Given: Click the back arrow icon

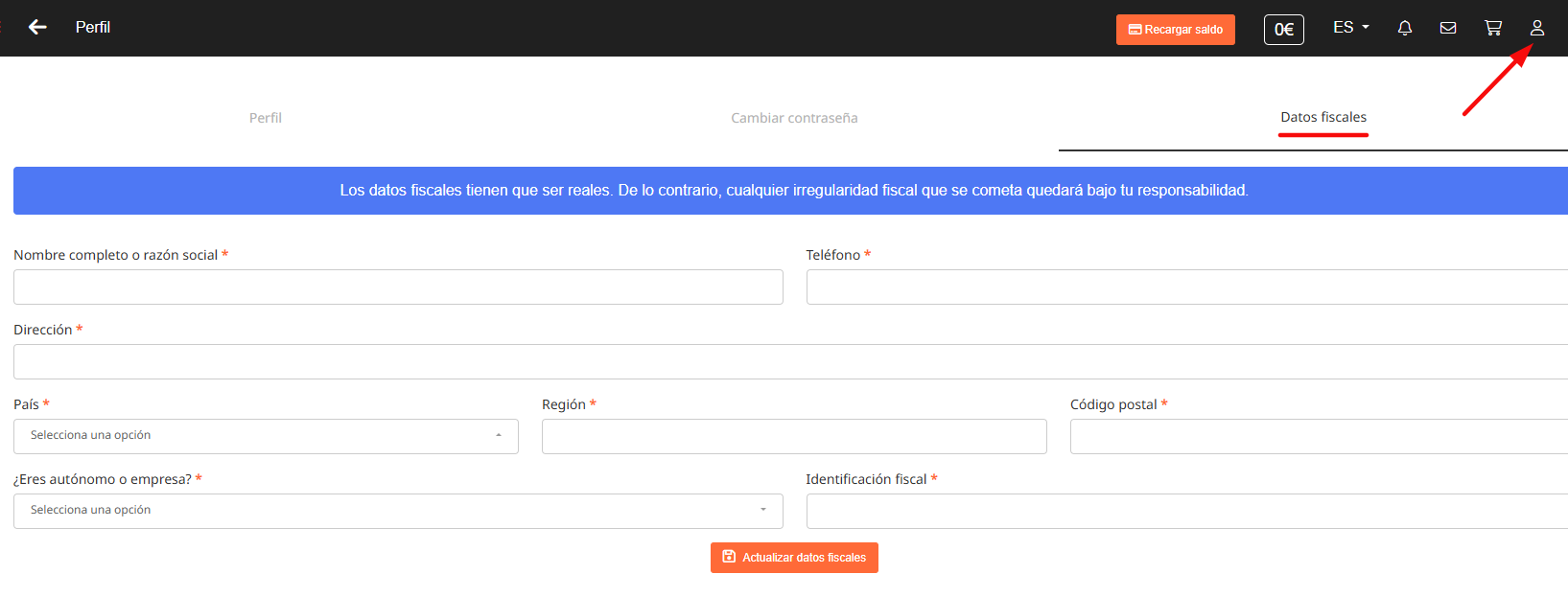Looking at the screenshot, I should pos(37,28).
